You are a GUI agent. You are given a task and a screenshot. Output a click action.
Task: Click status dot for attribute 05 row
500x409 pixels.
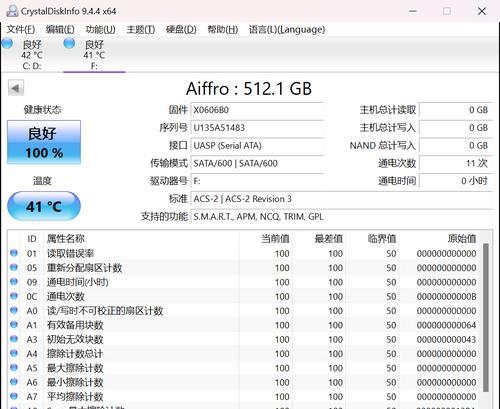14,267
